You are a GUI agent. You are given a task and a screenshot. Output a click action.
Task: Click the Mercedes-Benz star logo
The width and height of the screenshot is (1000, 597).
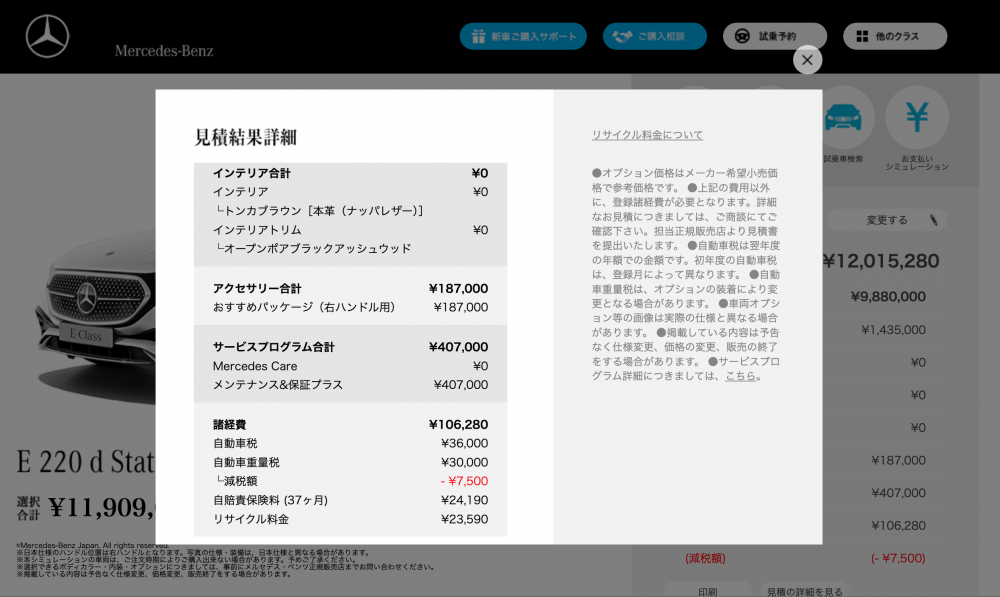point(47,36)
